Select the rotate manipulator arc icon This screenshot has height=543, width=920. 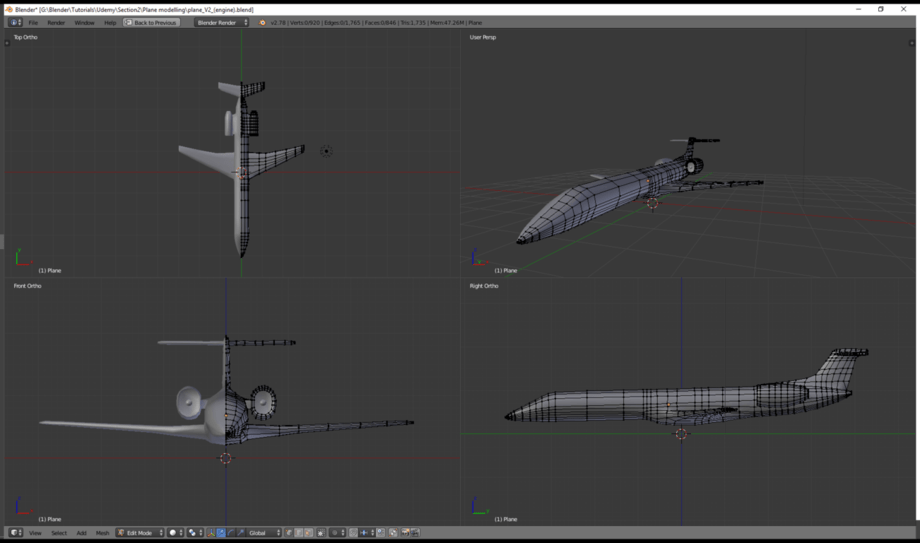(x=231, y=532)
